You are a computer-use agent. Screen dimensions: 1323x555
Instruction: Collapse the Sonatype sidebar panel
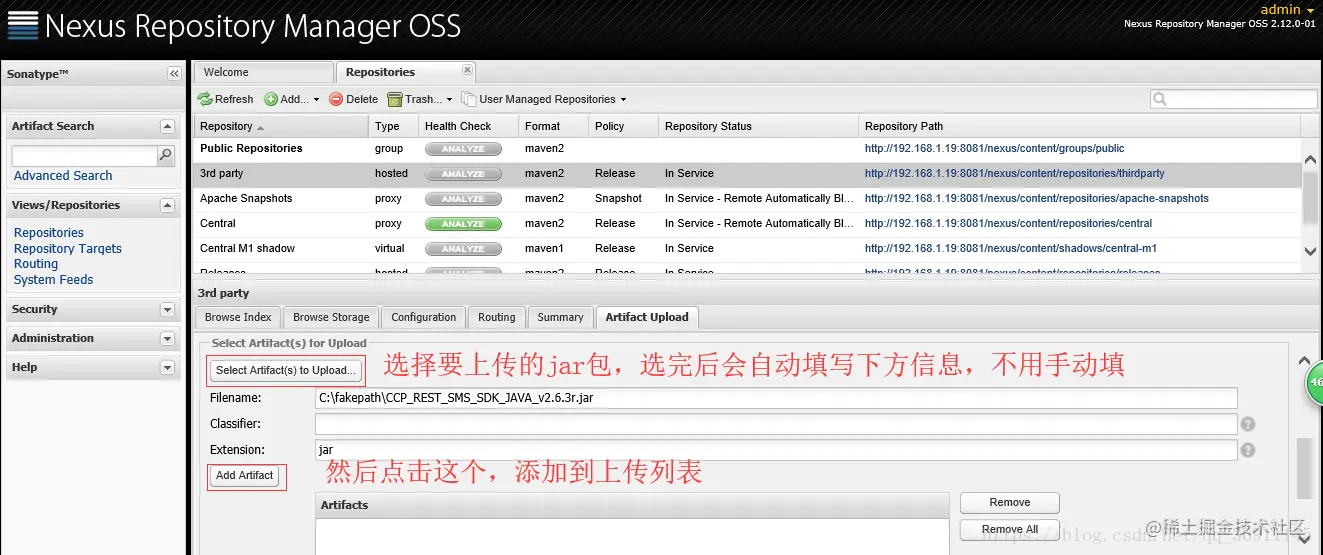174,74
